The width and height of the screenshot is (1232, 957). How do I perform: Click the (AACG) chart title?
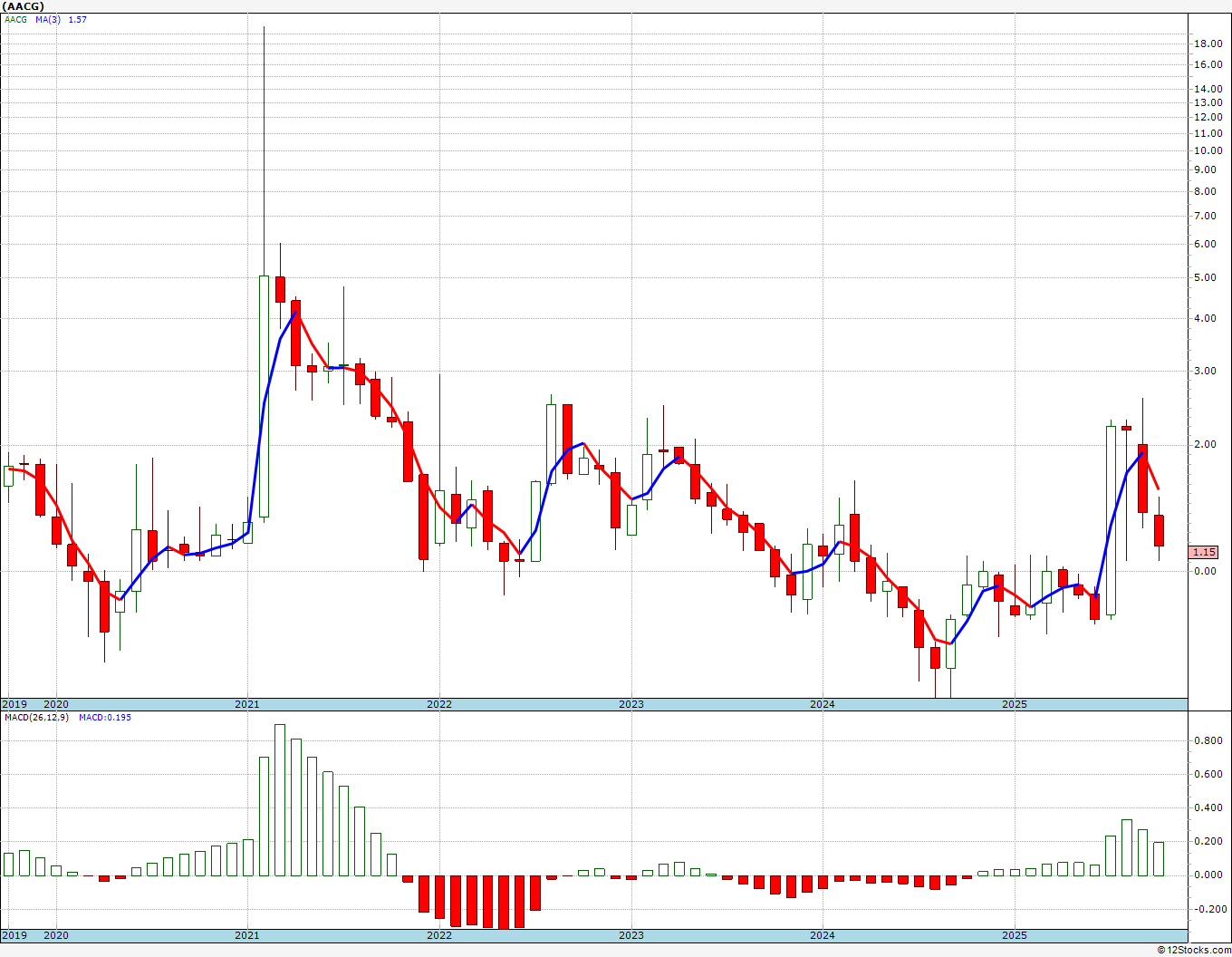23,7
